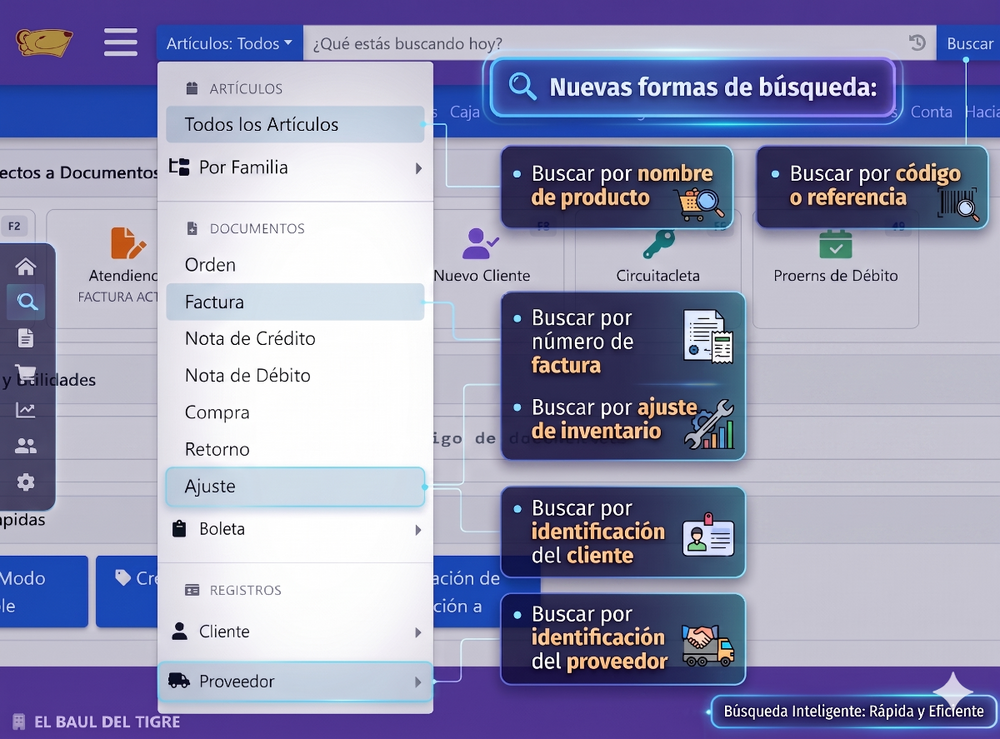Click the tiger logo icon
This screenshot has width=1000, height=739.
pos(44,42)
